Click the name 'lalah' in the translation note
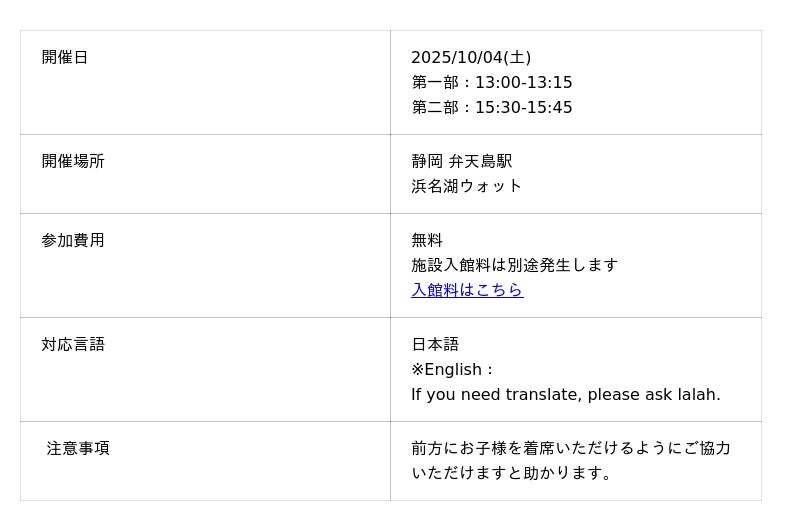 click(697, 395)
